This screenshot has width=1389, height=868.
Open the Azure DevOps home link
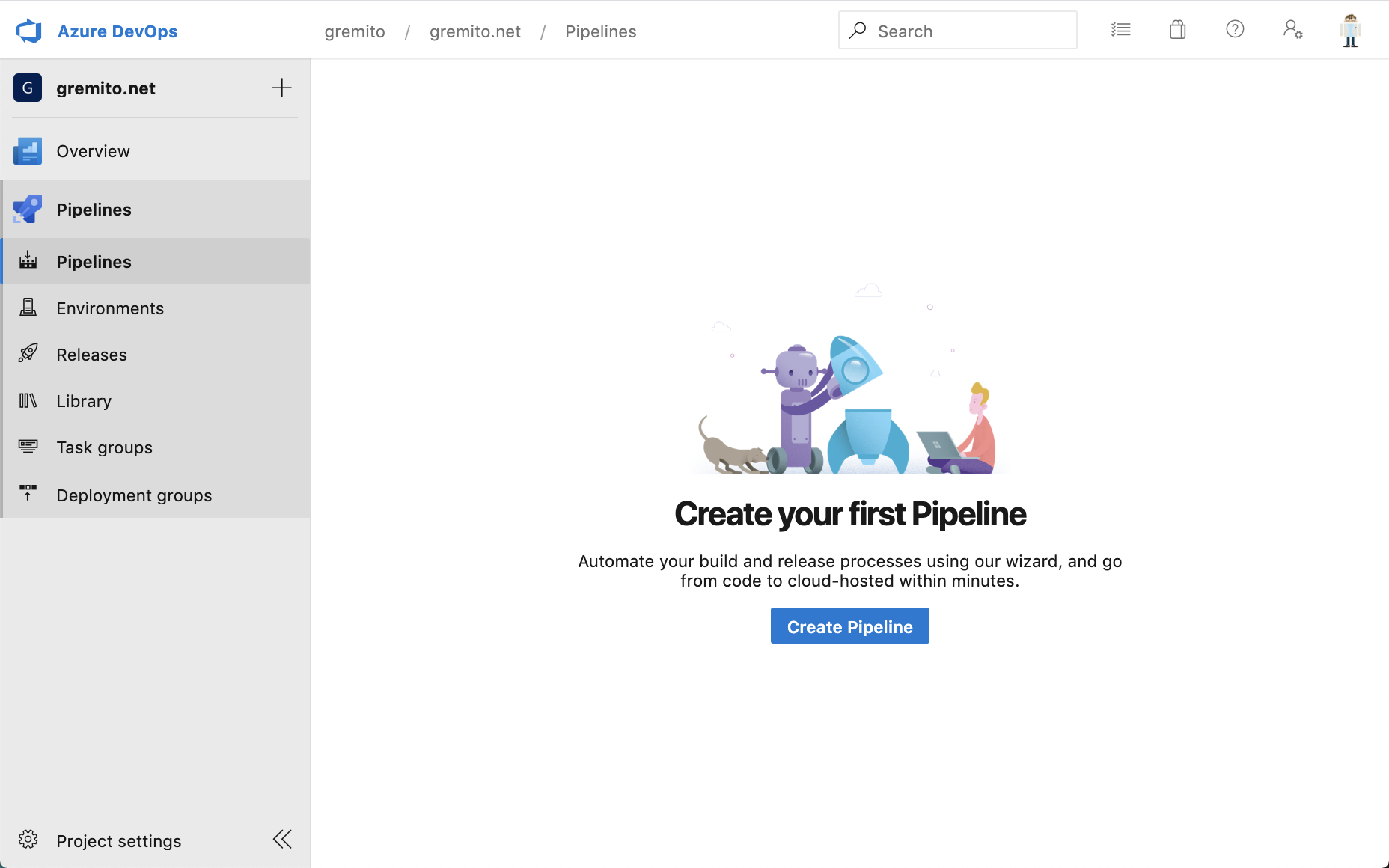pos(117,31)
